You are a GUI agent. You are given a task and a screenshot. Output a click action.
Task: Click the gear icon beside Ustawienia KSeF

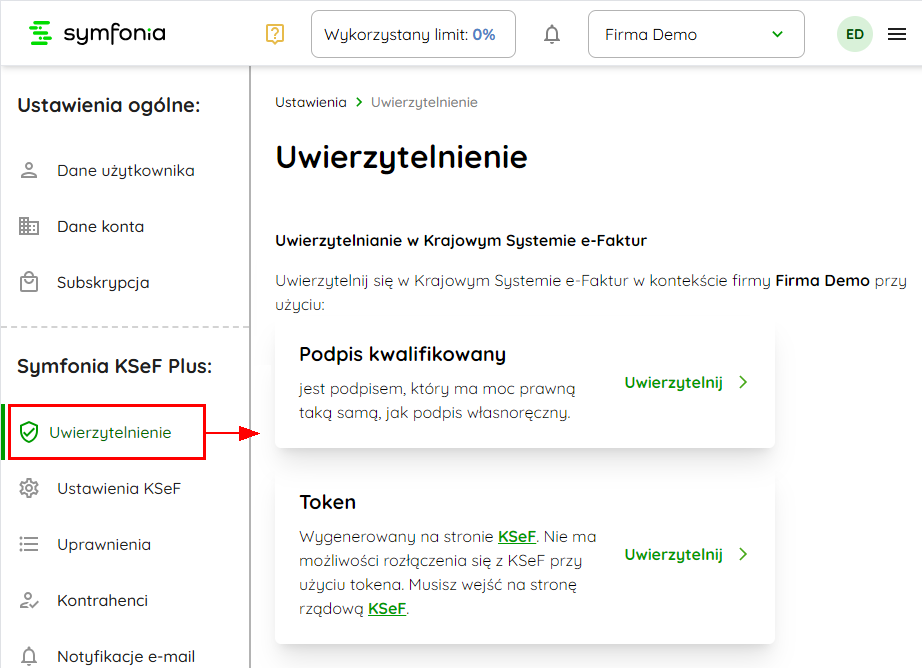[29, 488]
